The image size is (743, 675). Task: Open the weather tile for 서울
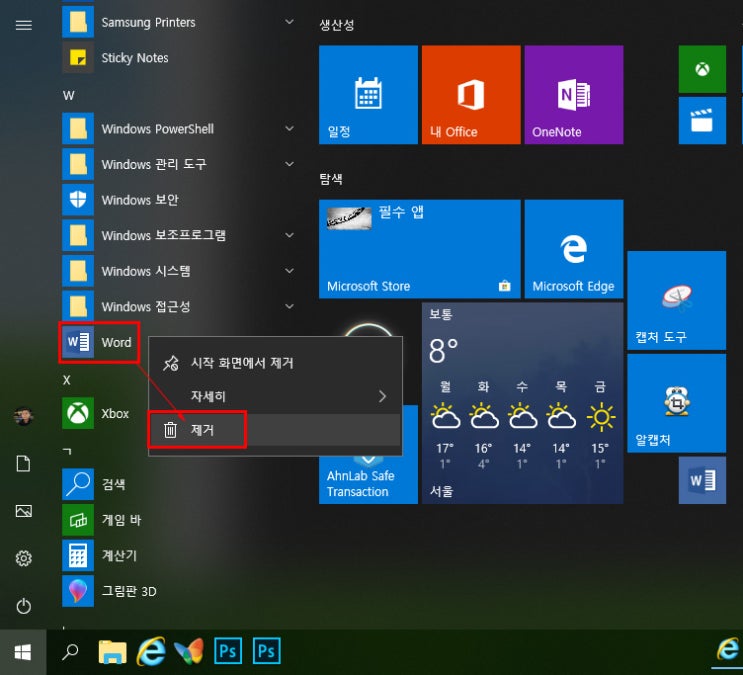point(523,403)
